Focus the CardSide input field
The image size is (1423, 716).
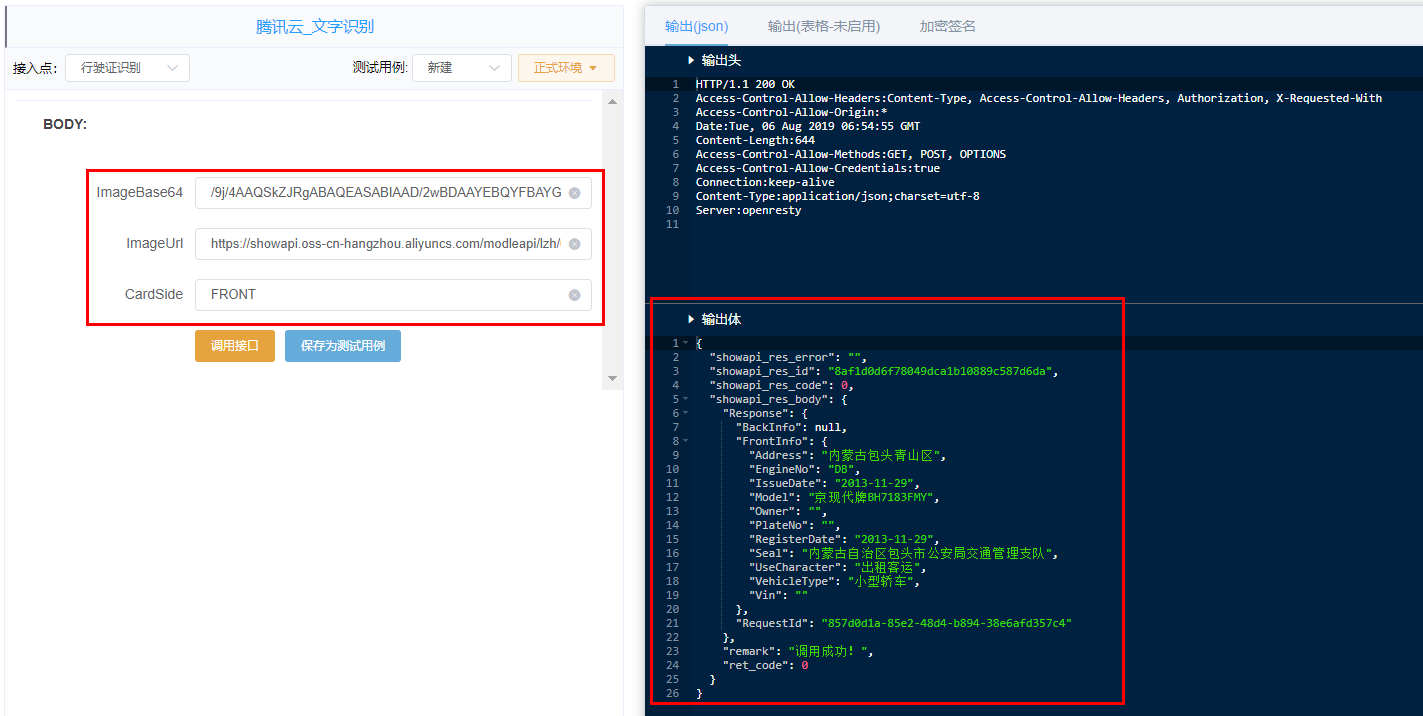[x=393, y=295]
